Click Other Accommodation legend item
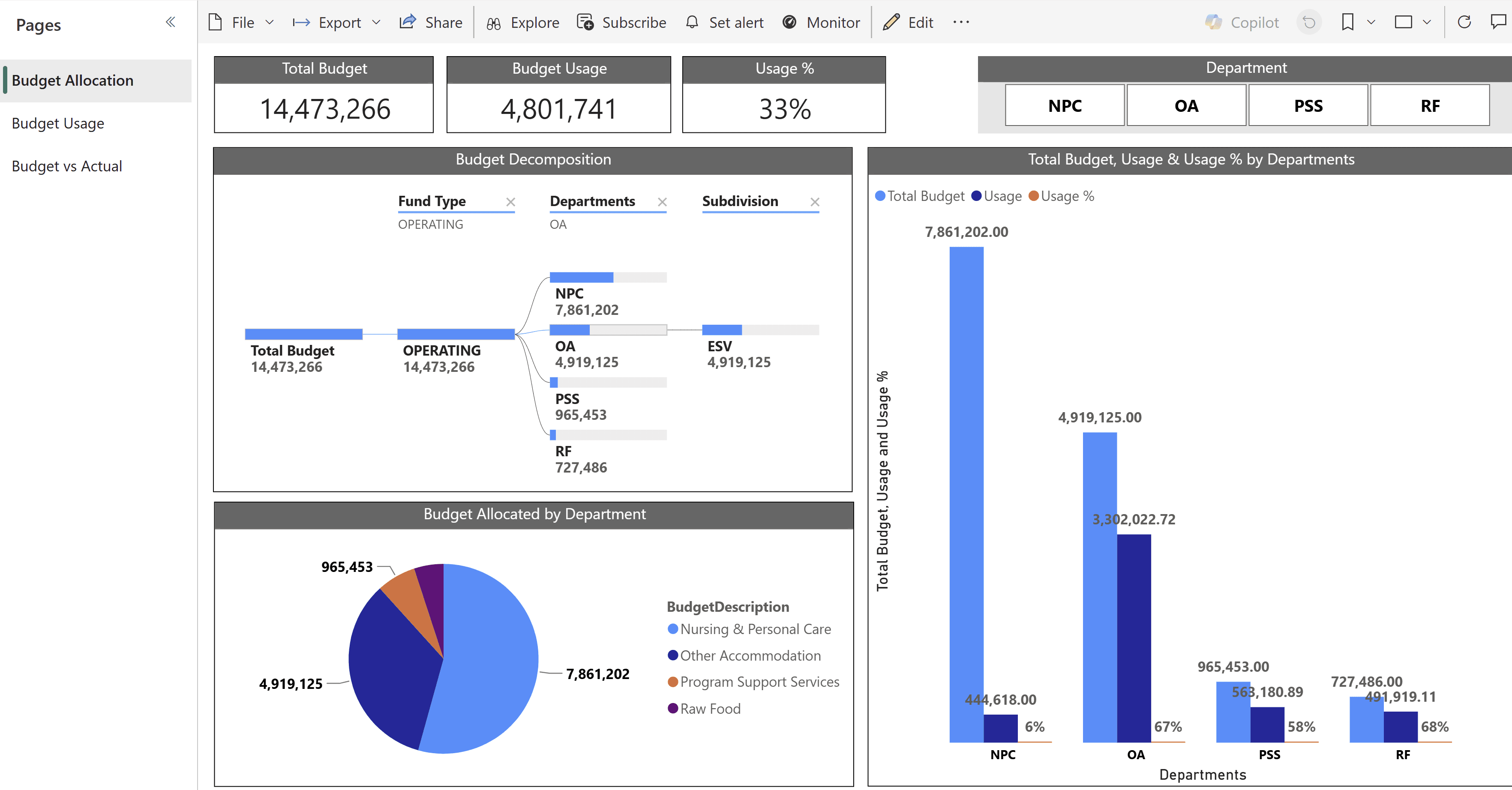The width and height of the screenshot is (1512, 790). pos(744,655)
